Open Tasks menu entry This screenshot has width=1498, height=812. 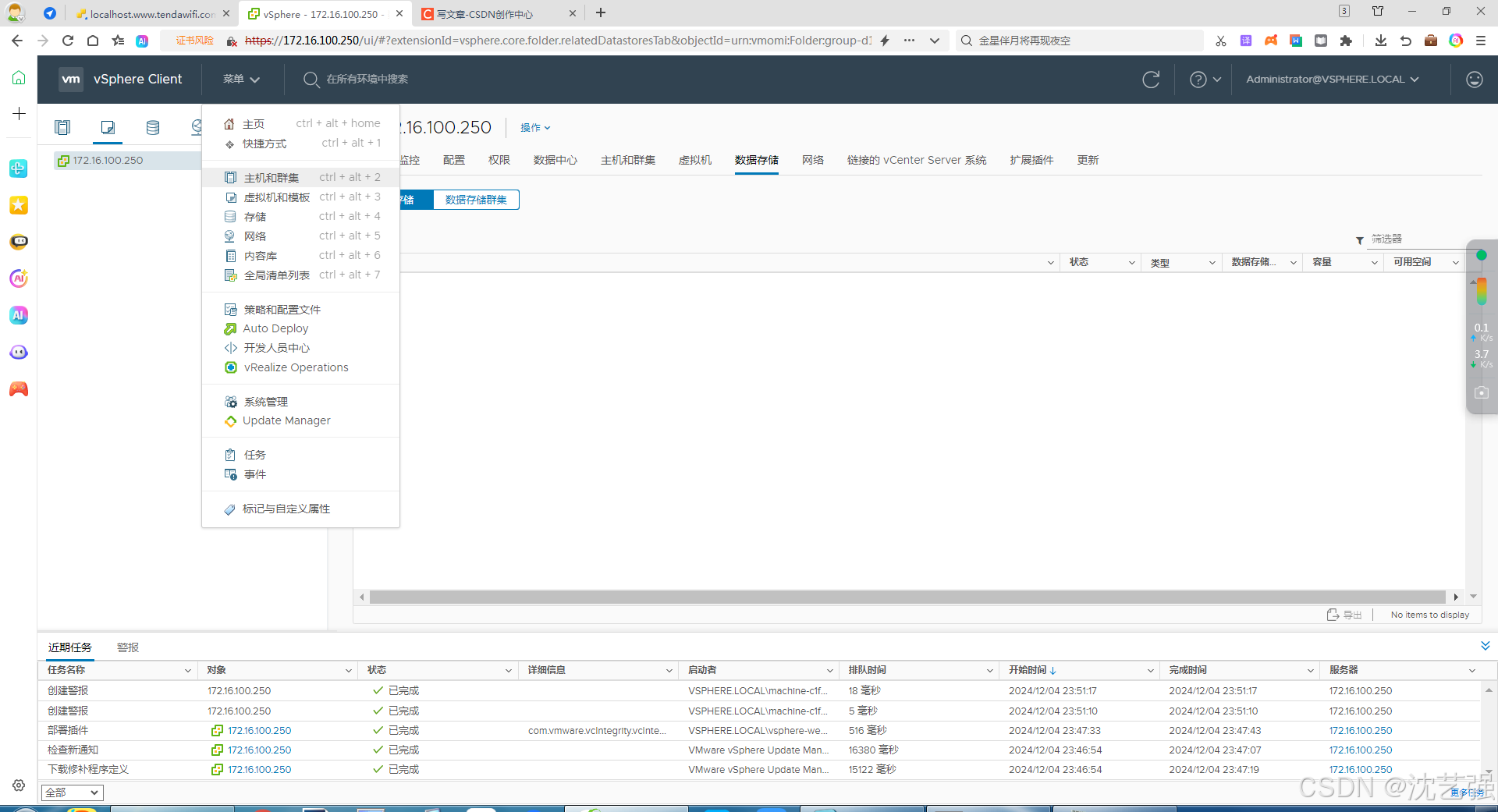coord(300,455)
